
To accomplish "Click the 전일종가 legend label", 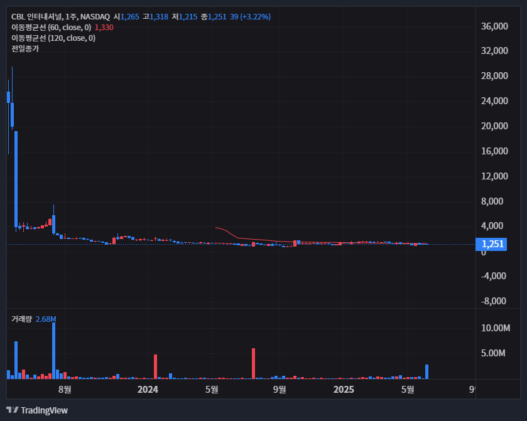I will [25, 49].
